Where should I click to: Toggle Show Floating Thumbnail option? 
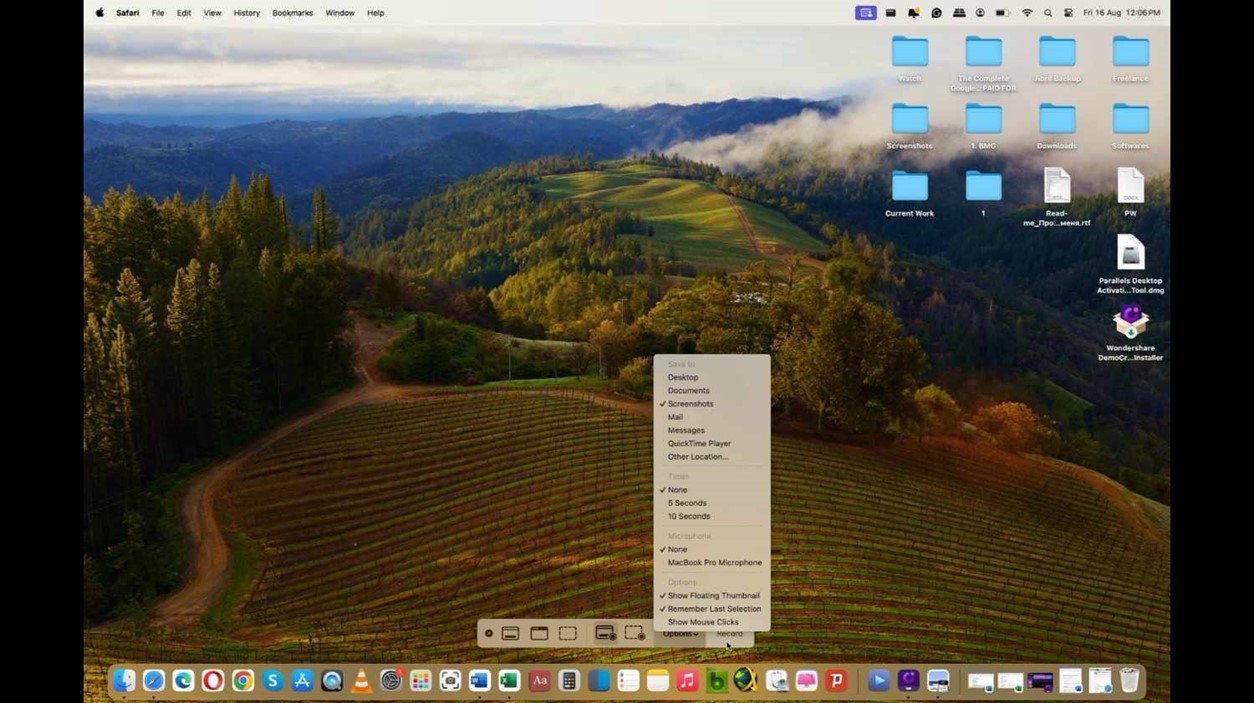(713, 595)
